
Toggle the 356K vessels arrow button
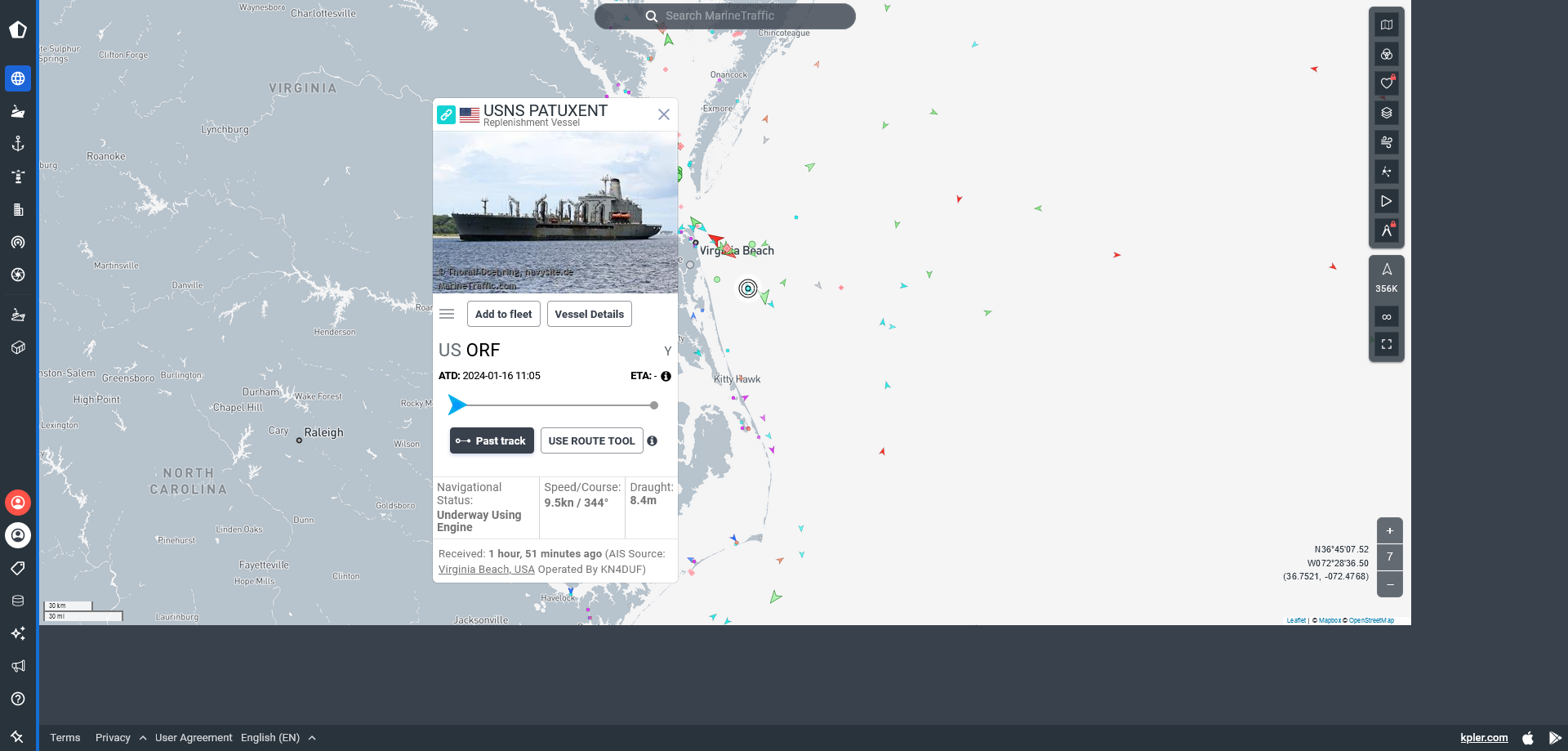[x=1387, y=278]
